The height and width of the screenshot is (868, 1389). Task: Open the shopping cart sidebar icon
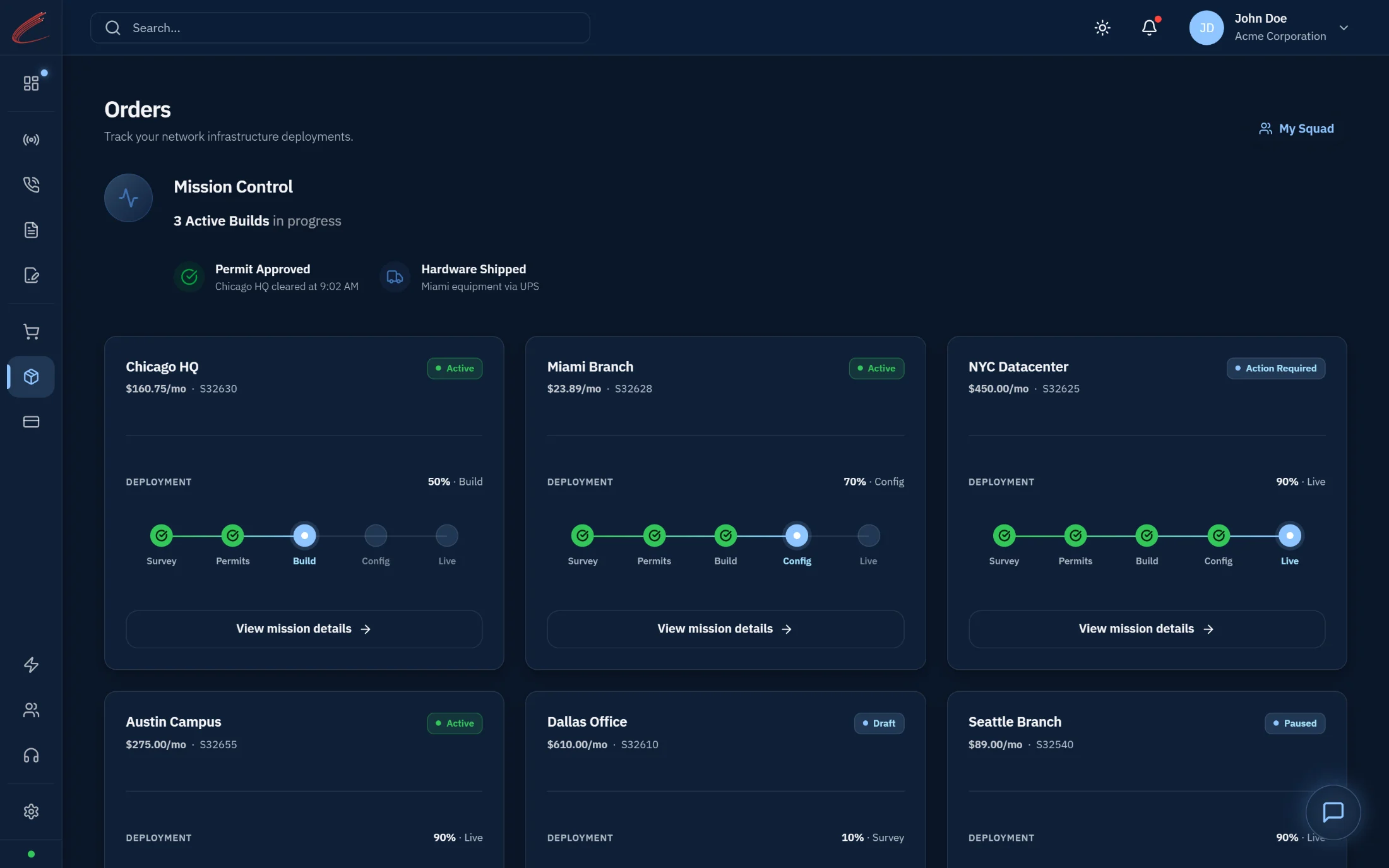pos(31,331)
